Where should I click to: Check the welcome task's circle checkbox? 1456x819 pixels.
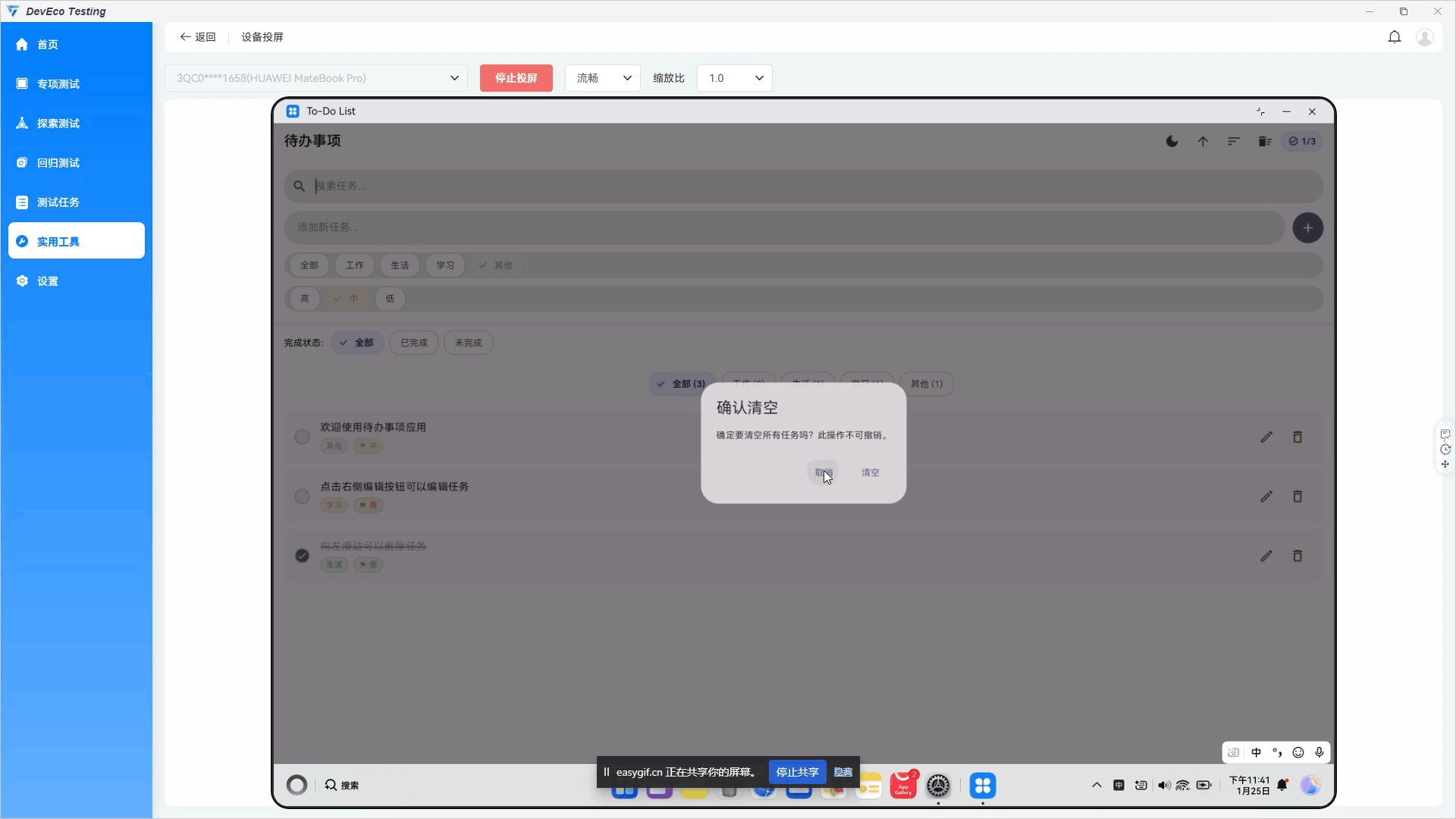pos(302,437)
